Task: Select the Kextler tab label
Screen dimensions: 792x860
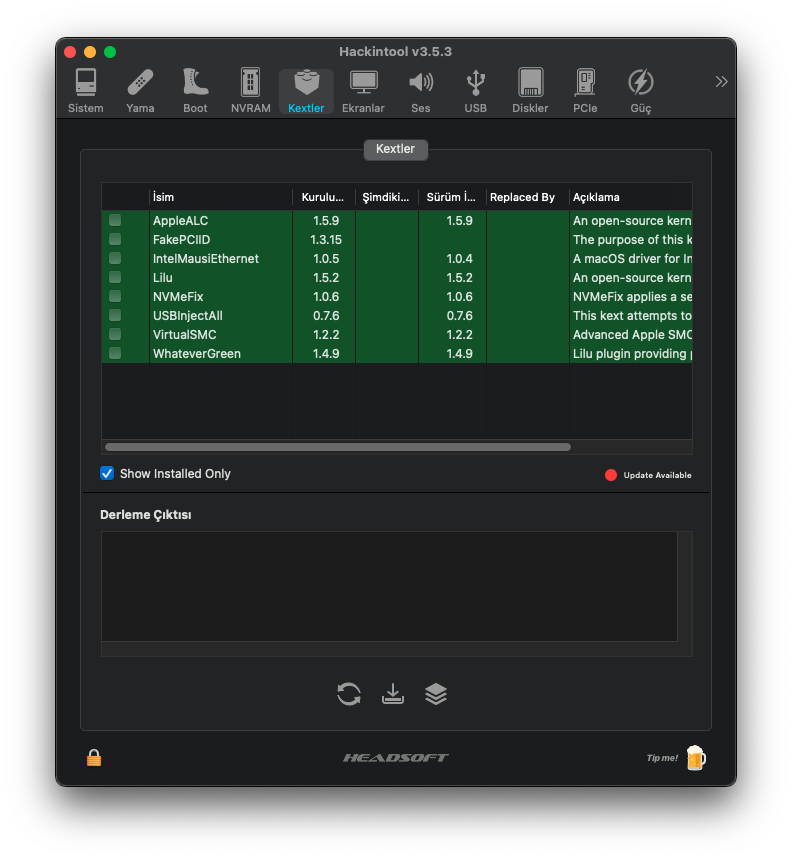Action: 396,149
